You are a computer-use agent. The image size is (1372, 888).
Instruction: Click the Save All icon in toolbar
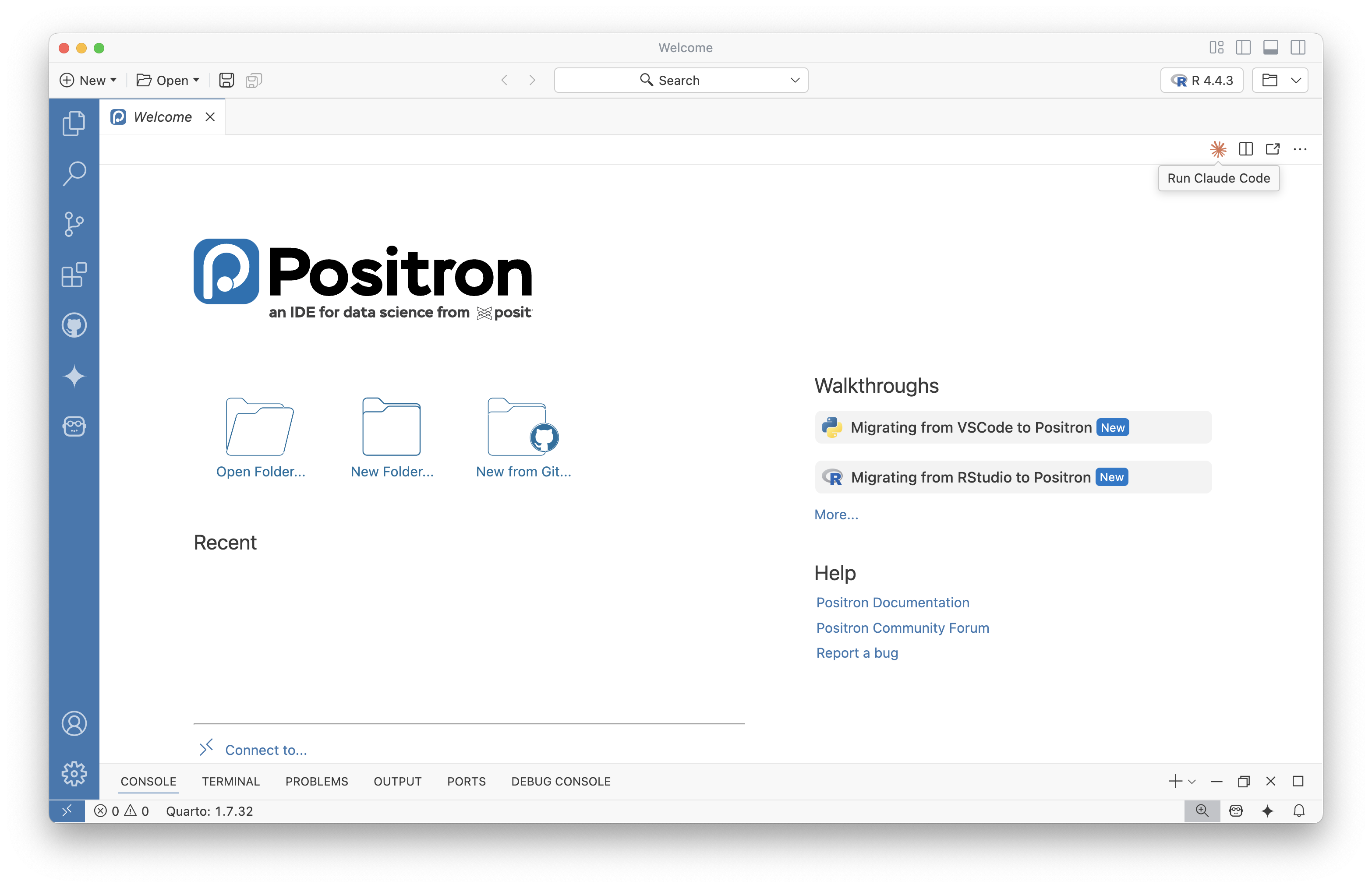coord(254,80)
